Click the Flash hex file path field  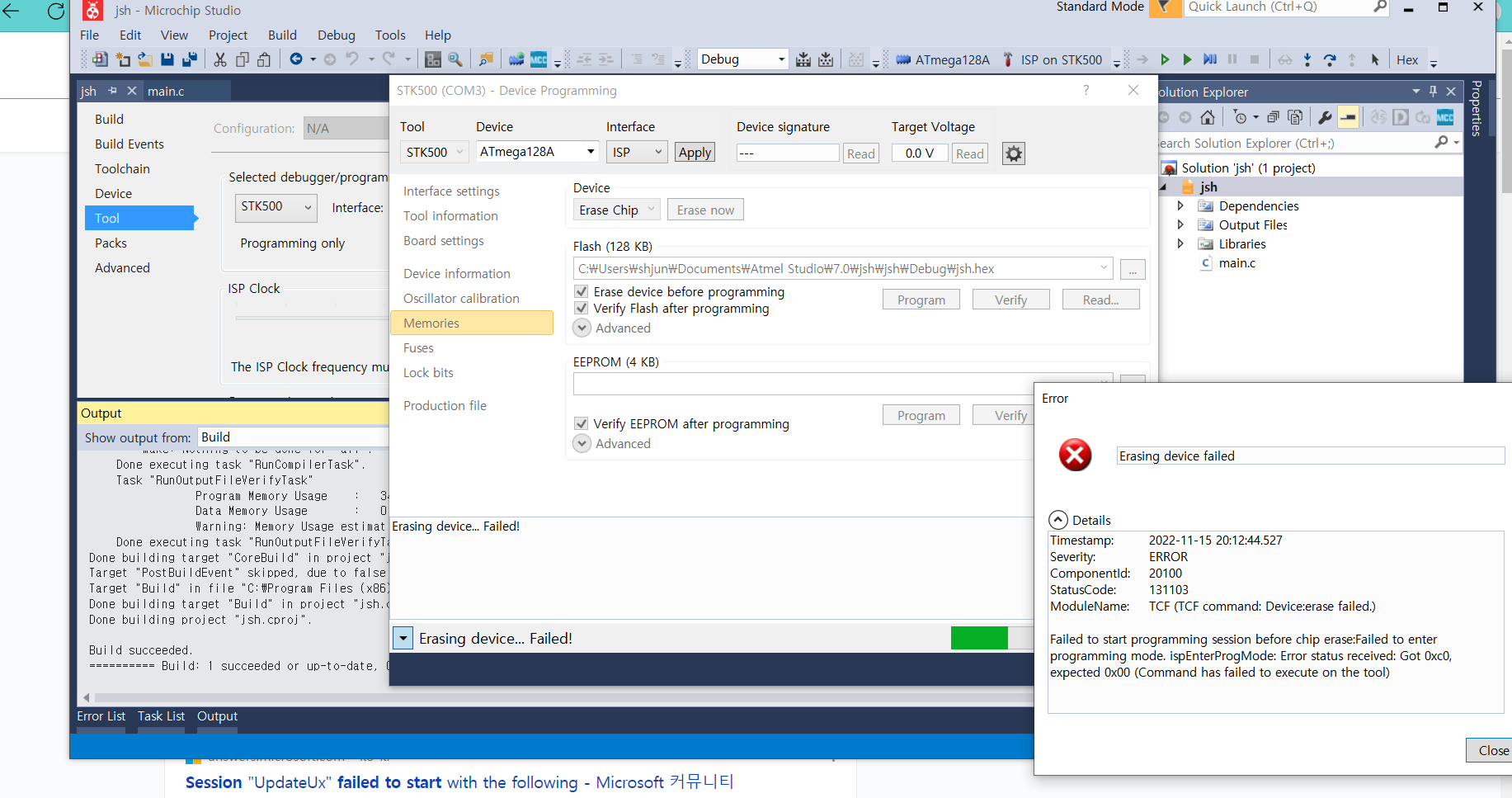click(842, 269)
